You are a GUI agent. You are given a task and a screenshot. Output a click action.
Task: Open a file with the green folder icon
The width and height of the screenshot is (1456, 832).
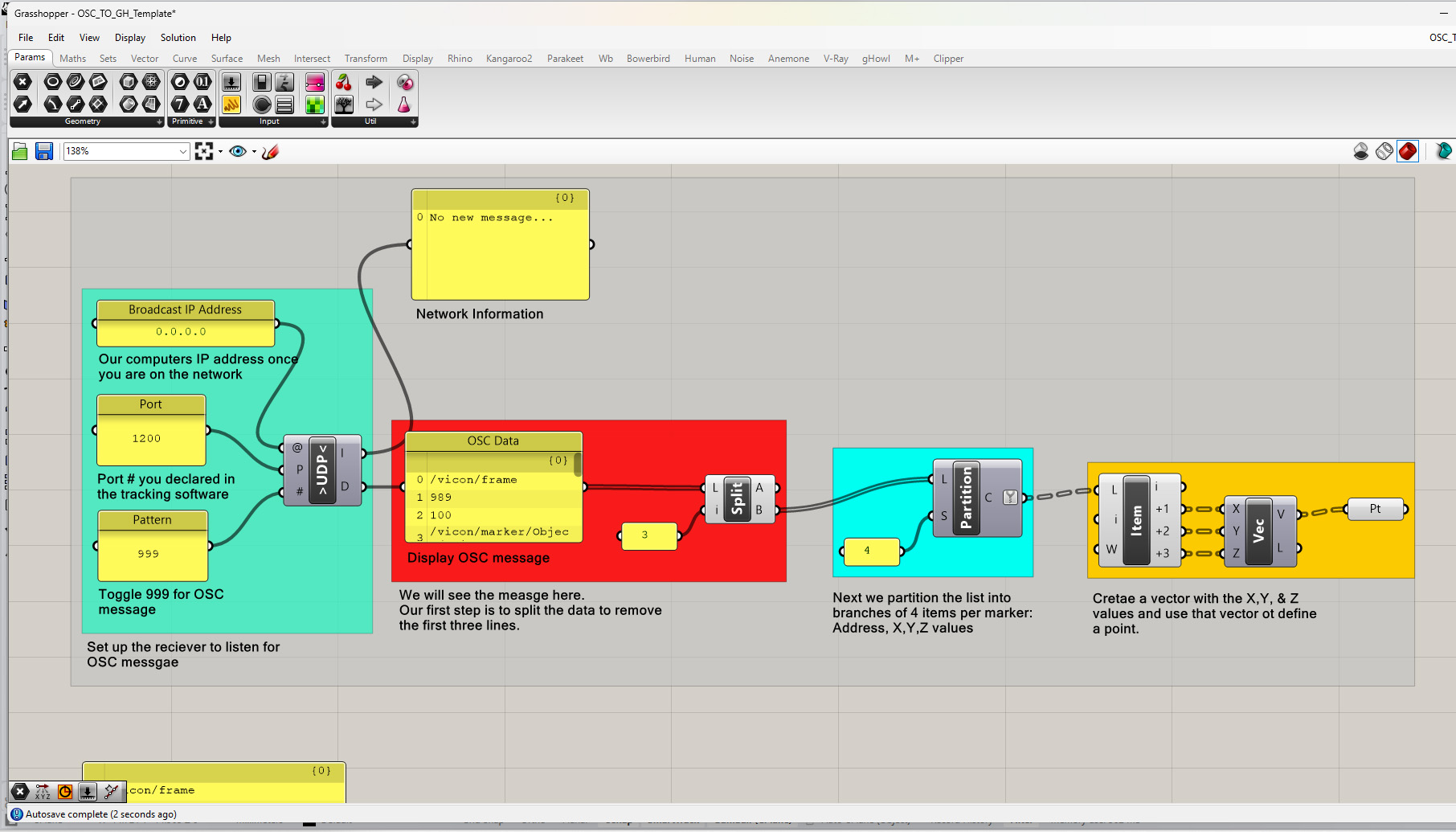pos(20,151)
